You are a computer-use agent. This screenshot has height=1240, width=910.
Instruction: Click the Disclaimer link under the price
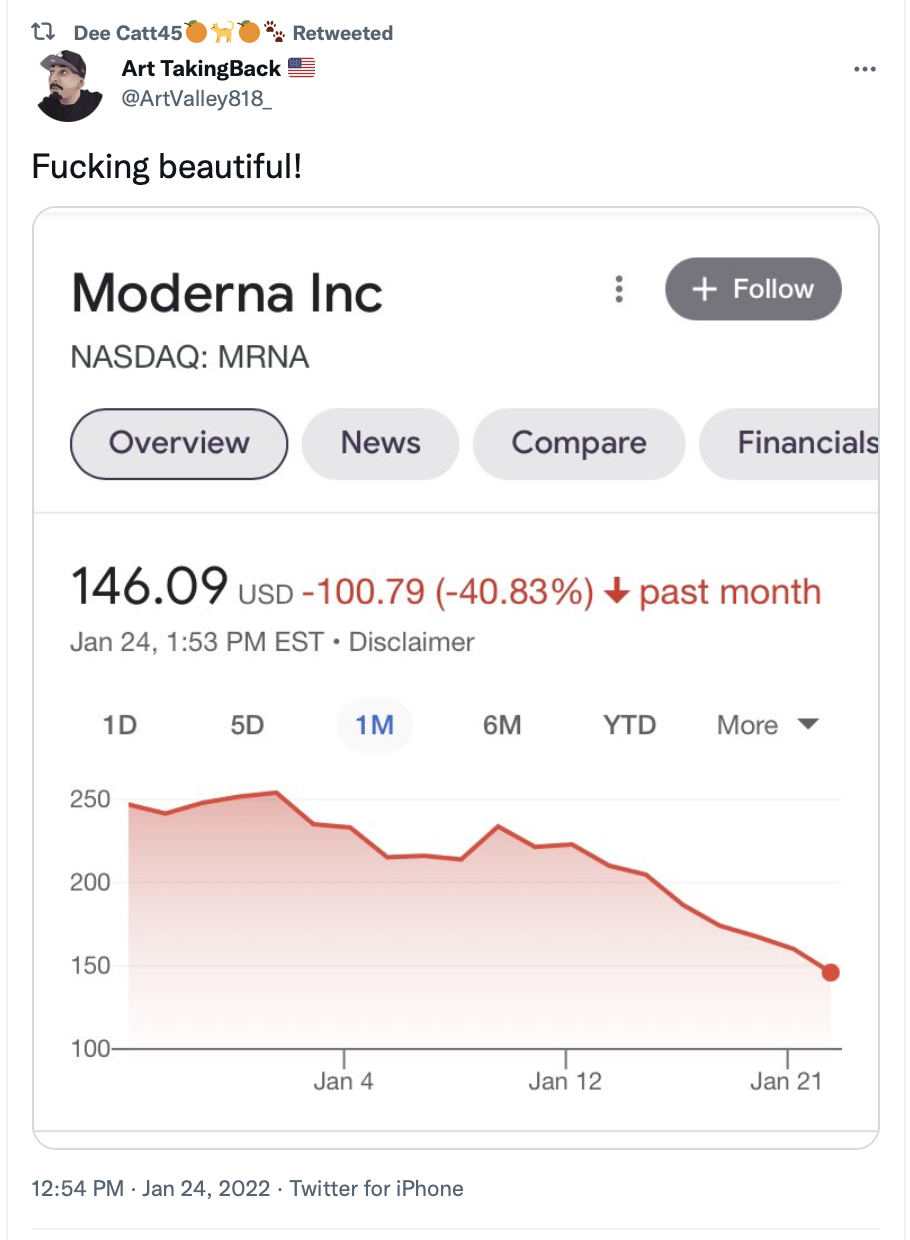point(411,642)
